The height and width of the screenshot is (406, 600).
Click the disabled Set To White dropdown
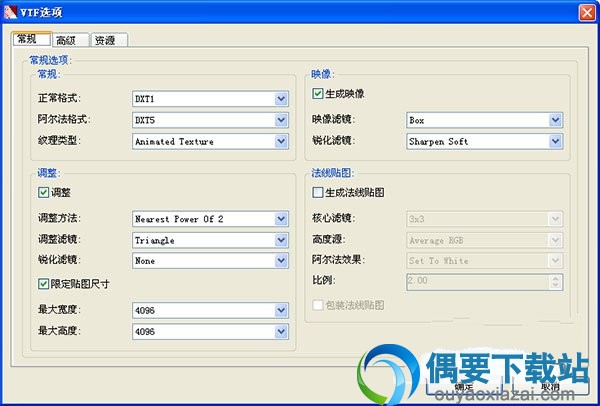coord(484,261)
